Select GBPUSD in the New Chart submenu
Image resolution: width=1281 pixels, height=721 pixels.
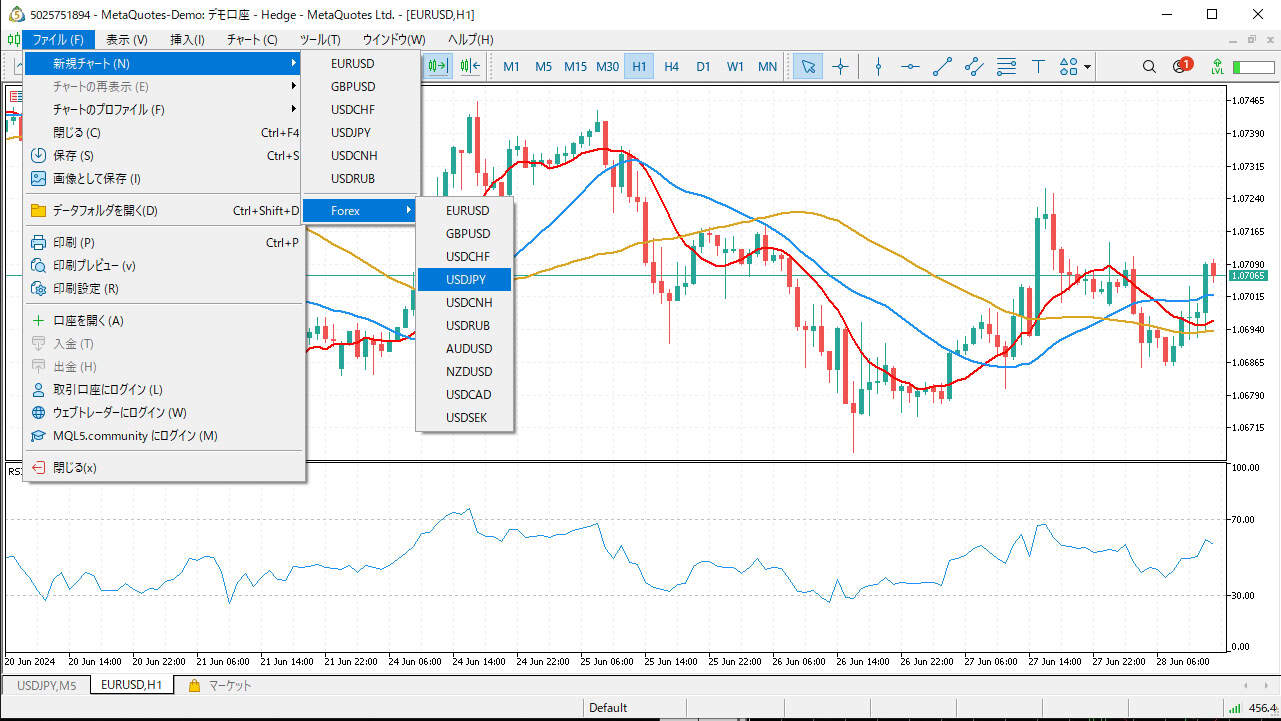click(359, 86)
